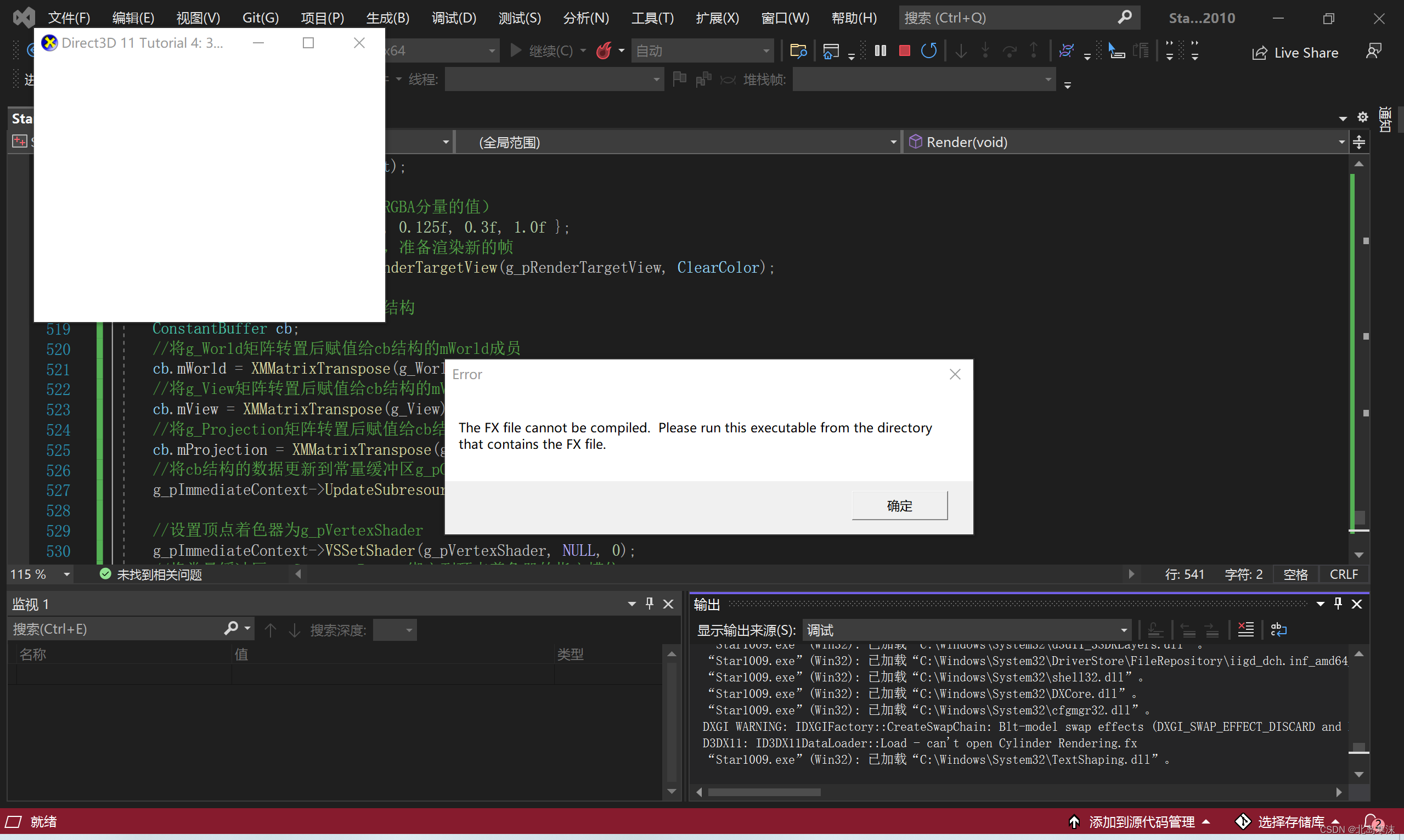Open the 调试(D) menu
This screenshot has height=840, width=1404.
click(x=454, y=18)
